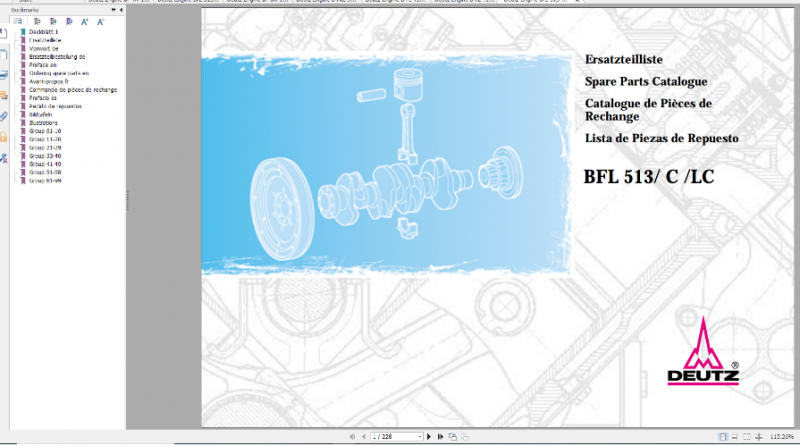The width and height of the screenshot is (800, 446).
Task: Click the increase bookmark font size icon
Action: pyautogui.click(x=85, y=21)
